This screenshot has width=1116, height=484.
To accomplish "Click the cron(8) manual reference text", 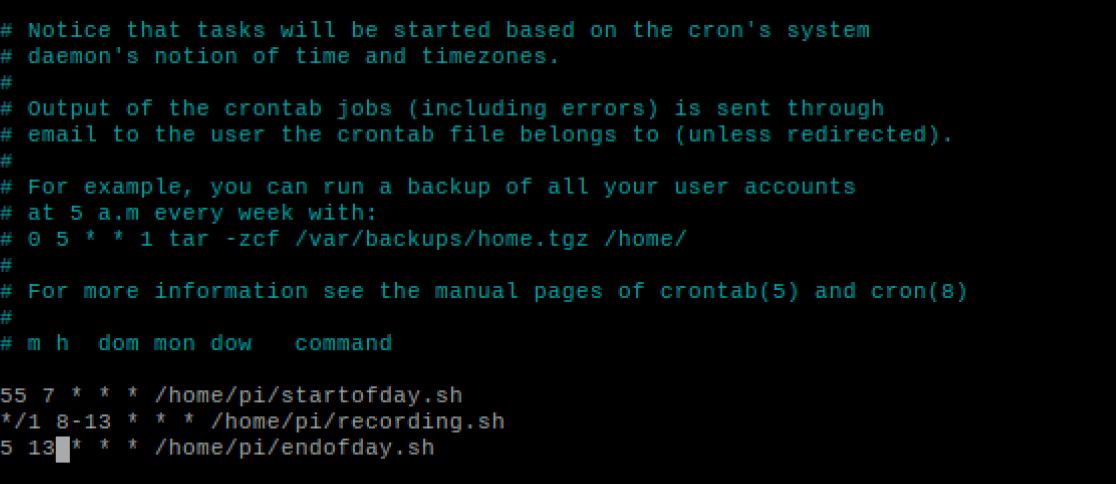I will click(920, 292).
